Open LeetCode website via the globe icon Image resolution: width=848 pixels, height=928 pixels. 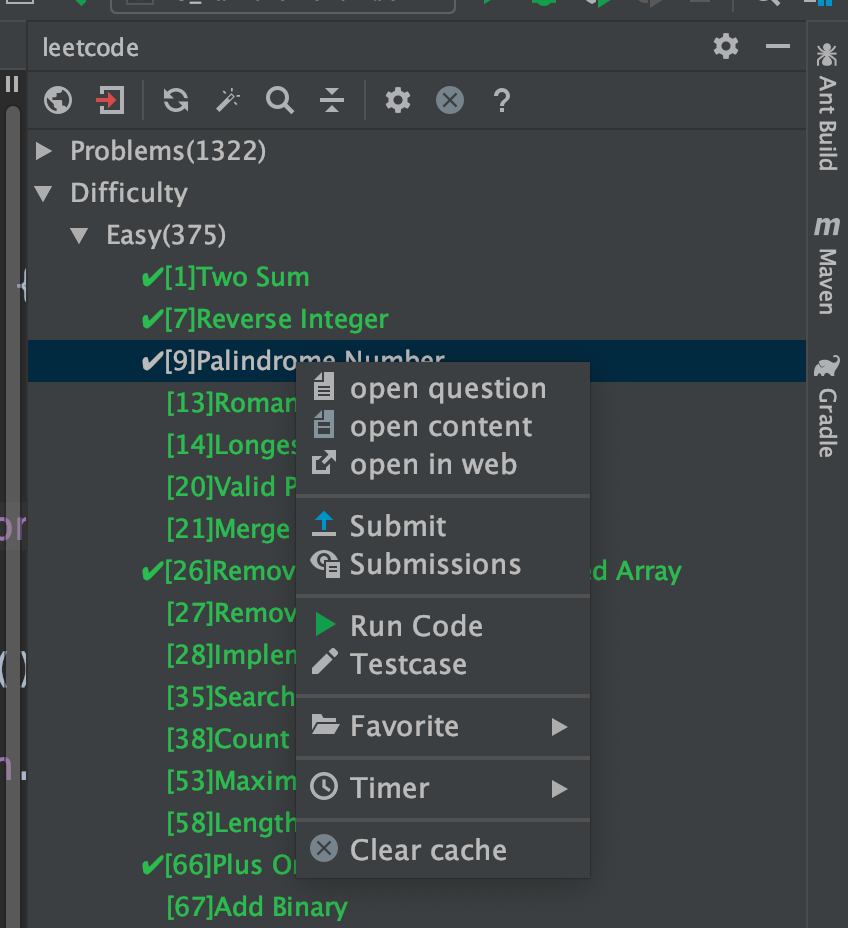(x=57, y=100)
